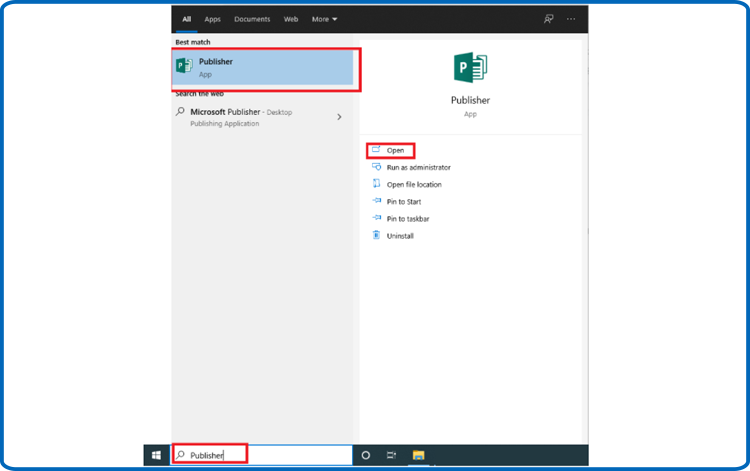This screenshot has width=750, height=471.
Task: Switch to the Documents search tab
Action: click(x=252, y=19)
